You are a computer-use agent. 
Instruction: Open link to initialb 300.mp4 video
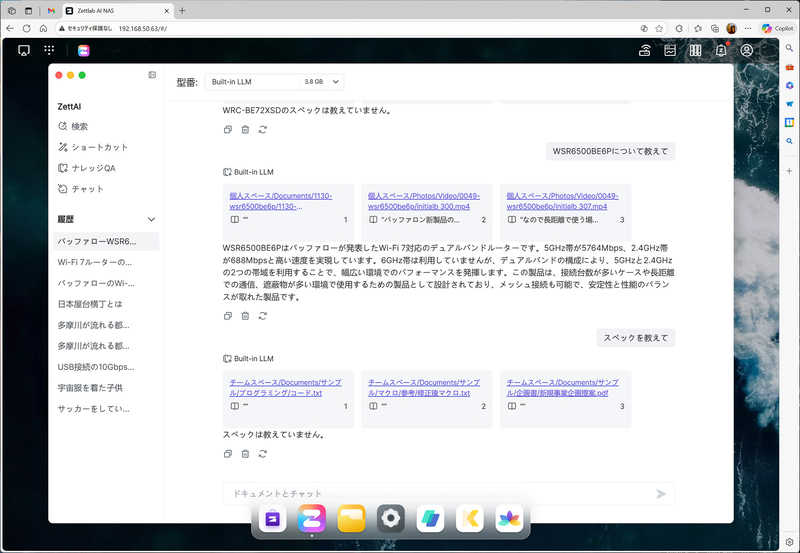tap(423, 201)
